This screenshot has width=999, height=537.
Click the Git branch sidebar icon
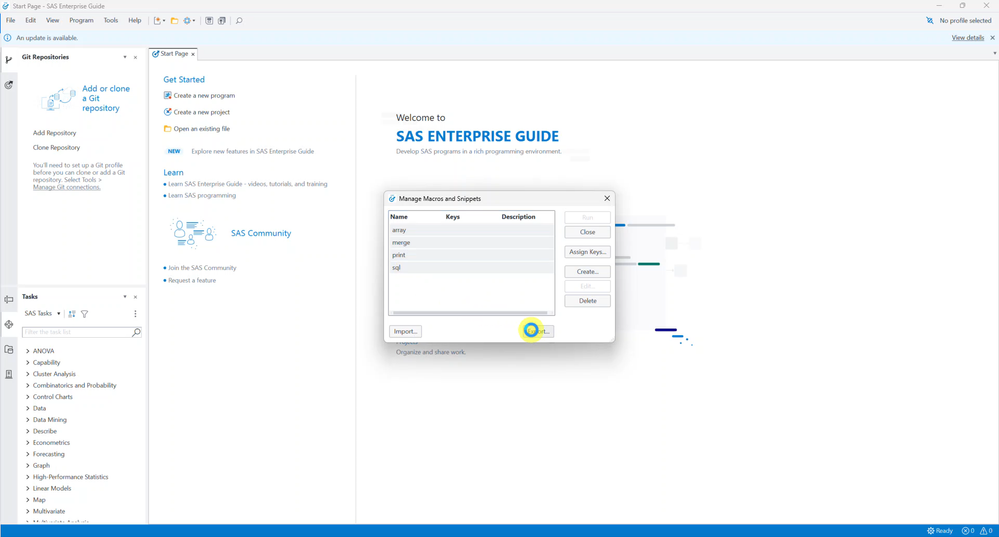pos(9,60)
